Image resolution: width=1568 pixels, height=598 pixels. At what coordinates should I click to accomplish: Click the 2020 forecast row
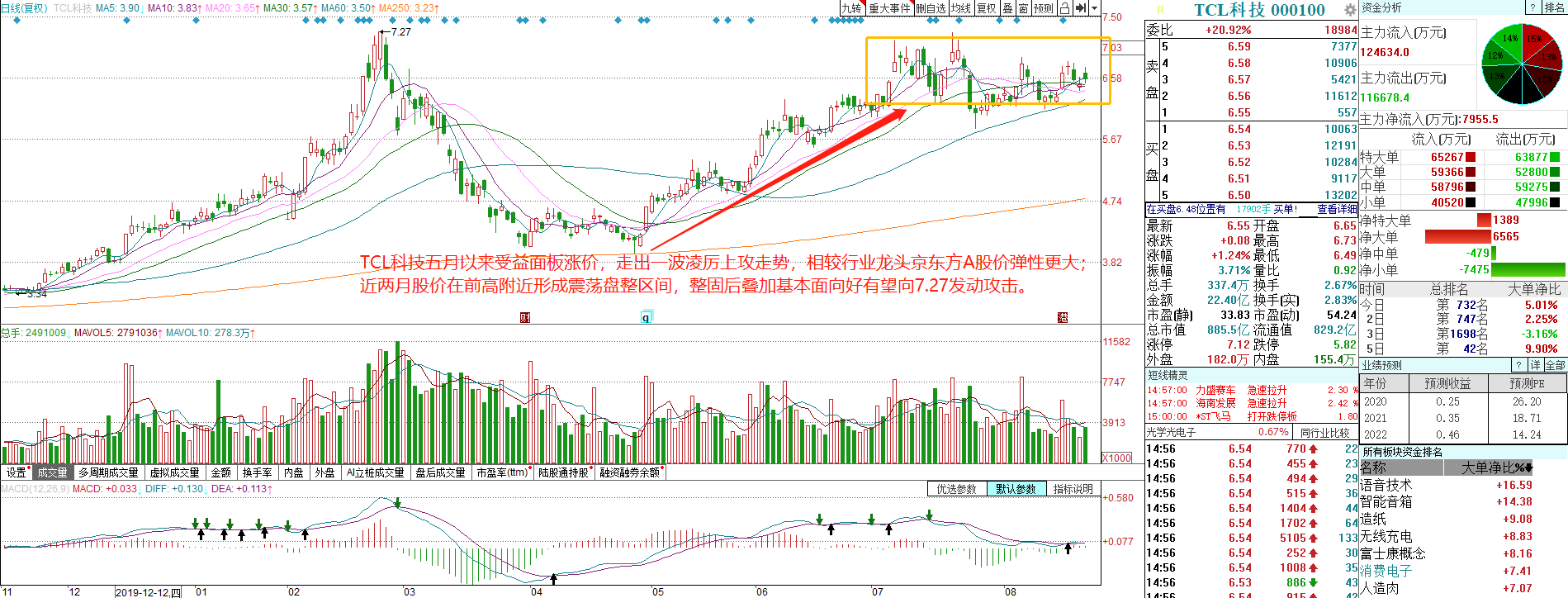1462,402
